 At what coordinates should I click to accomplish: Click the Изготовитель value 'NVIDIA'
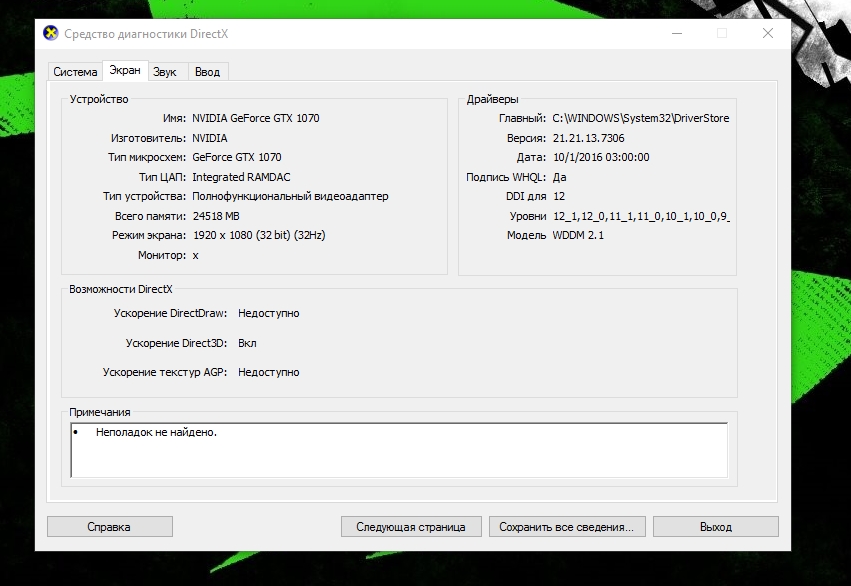point(209,138)
